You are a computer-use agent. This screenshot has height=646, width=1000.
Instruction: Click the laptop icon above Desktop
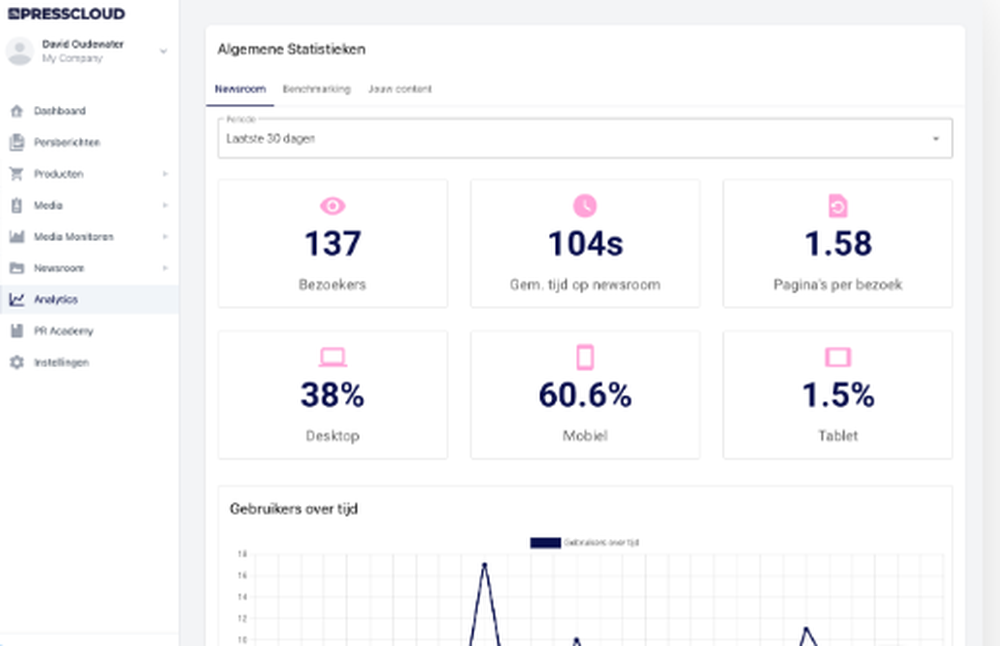pos(332,357)
